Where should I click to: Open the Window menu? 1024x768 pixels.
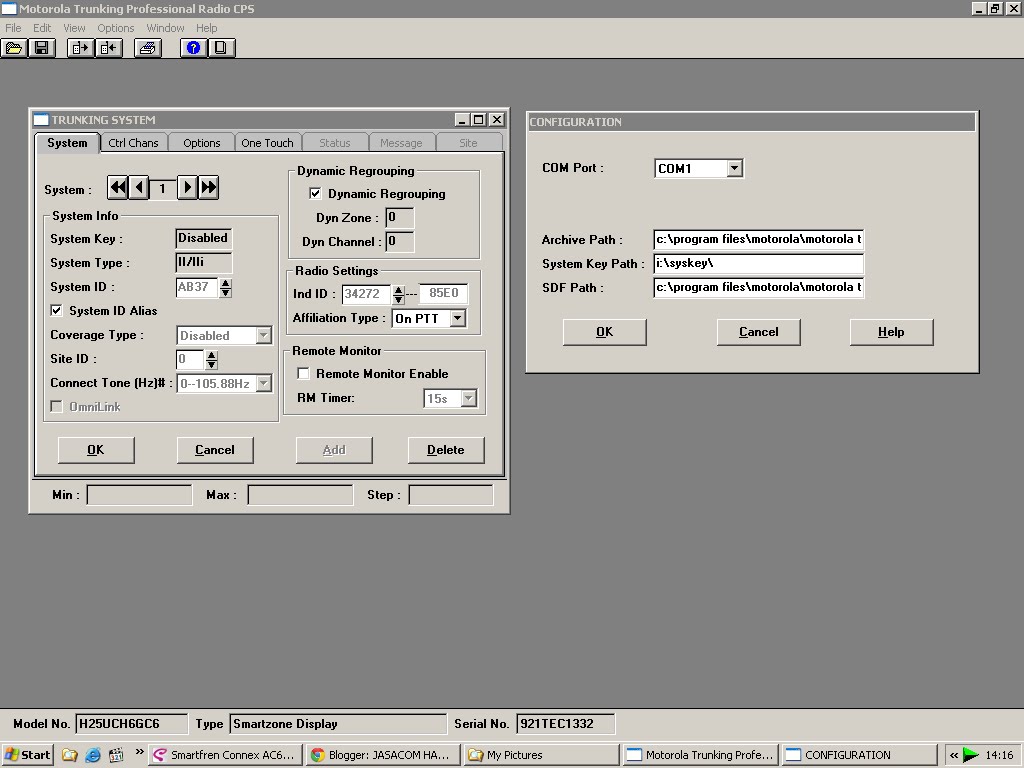point(165,28)
